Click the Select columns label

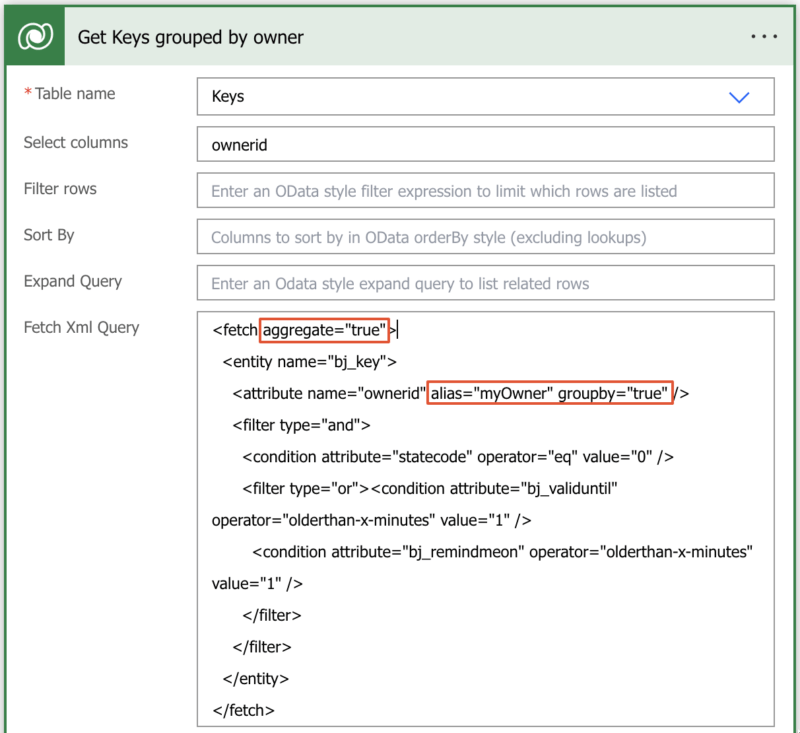(76, 142)
